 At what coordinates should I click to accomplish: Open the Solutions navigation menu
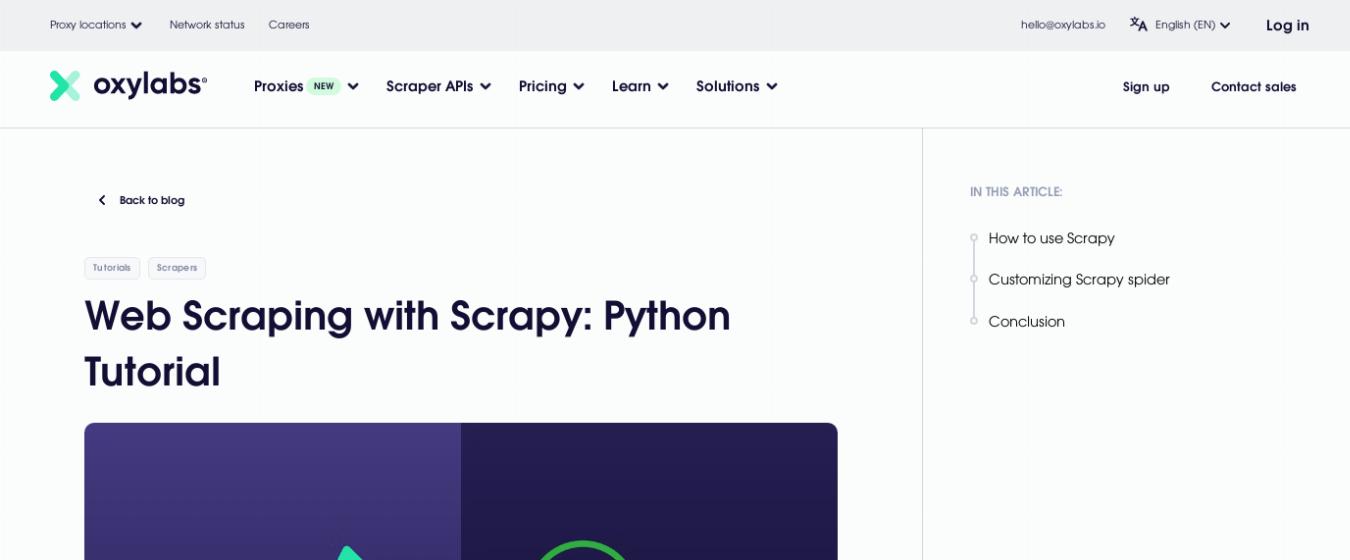click(736, 86)
